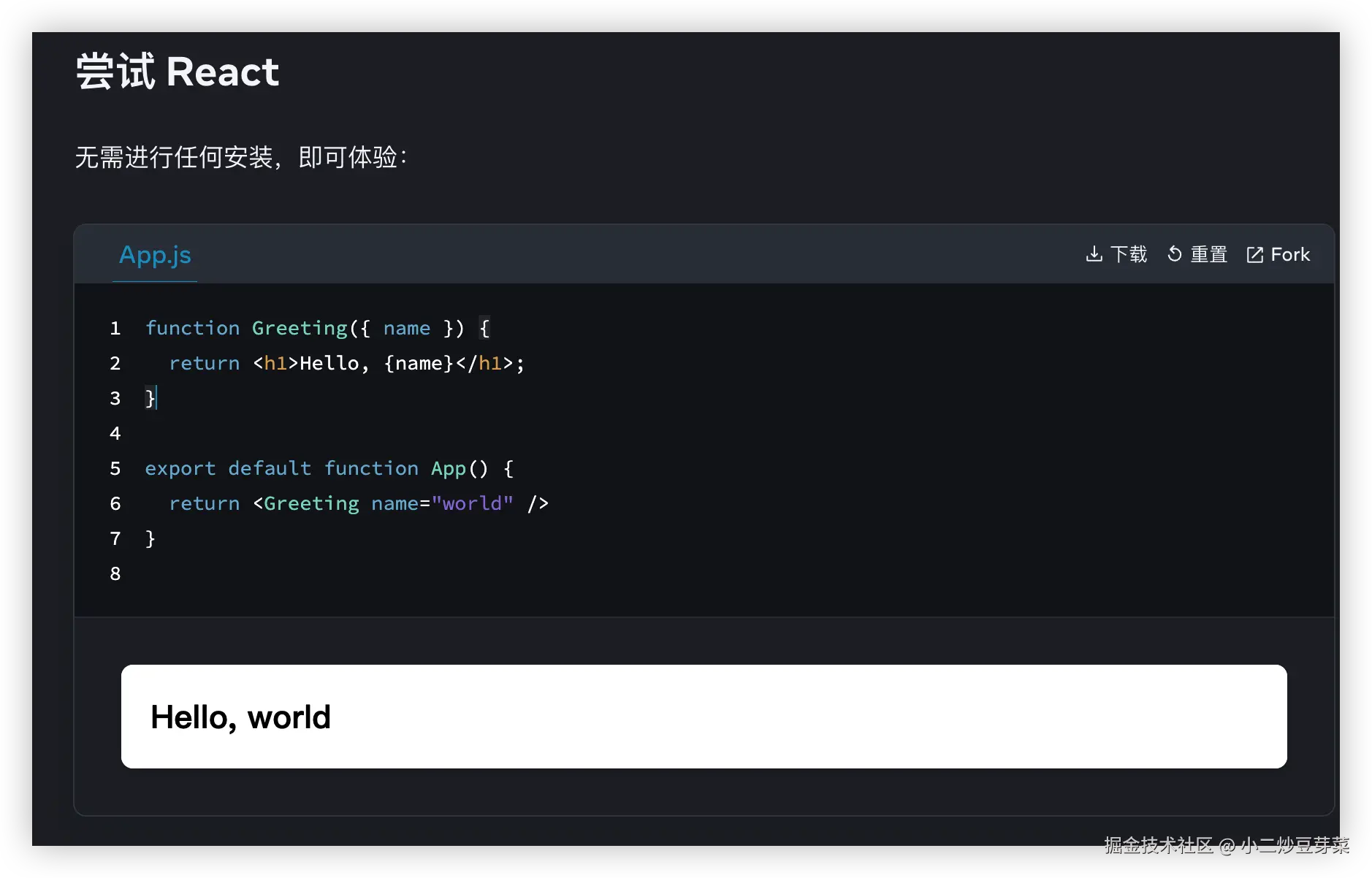The width and height of the screenshot is (1372, 878).
Task: Click the App function name on line 5
Action: tap(449, 468)
